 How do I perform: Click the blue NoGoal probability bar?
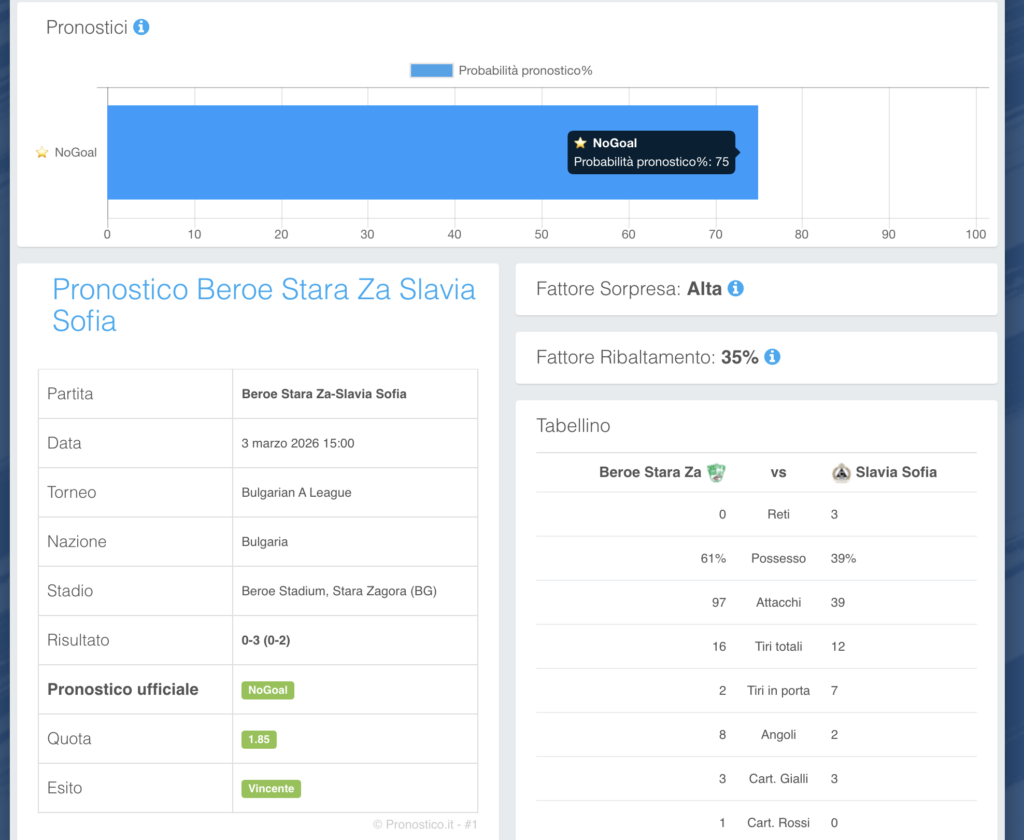click(x=330, y=152)
